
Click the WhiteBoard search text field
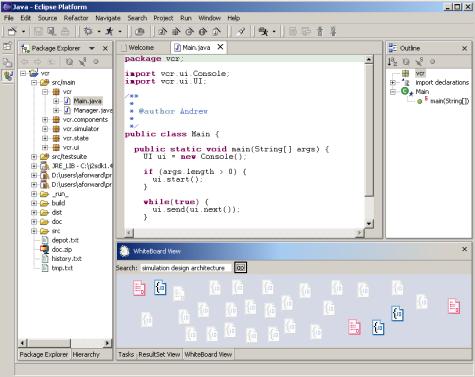pos(186,268)
